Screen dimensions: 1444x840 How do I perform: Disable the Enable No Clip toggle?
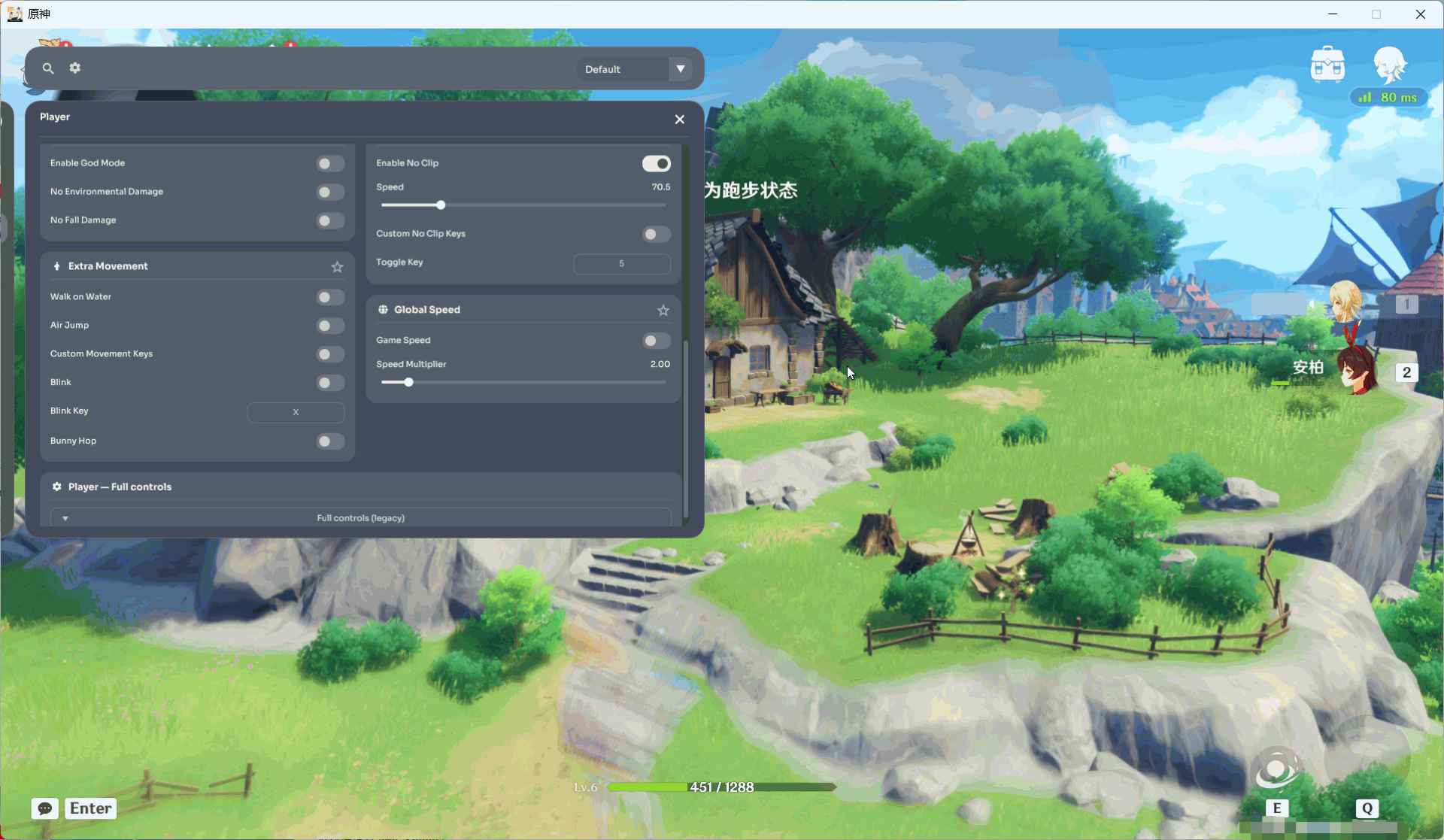click(x=657, y=163)
